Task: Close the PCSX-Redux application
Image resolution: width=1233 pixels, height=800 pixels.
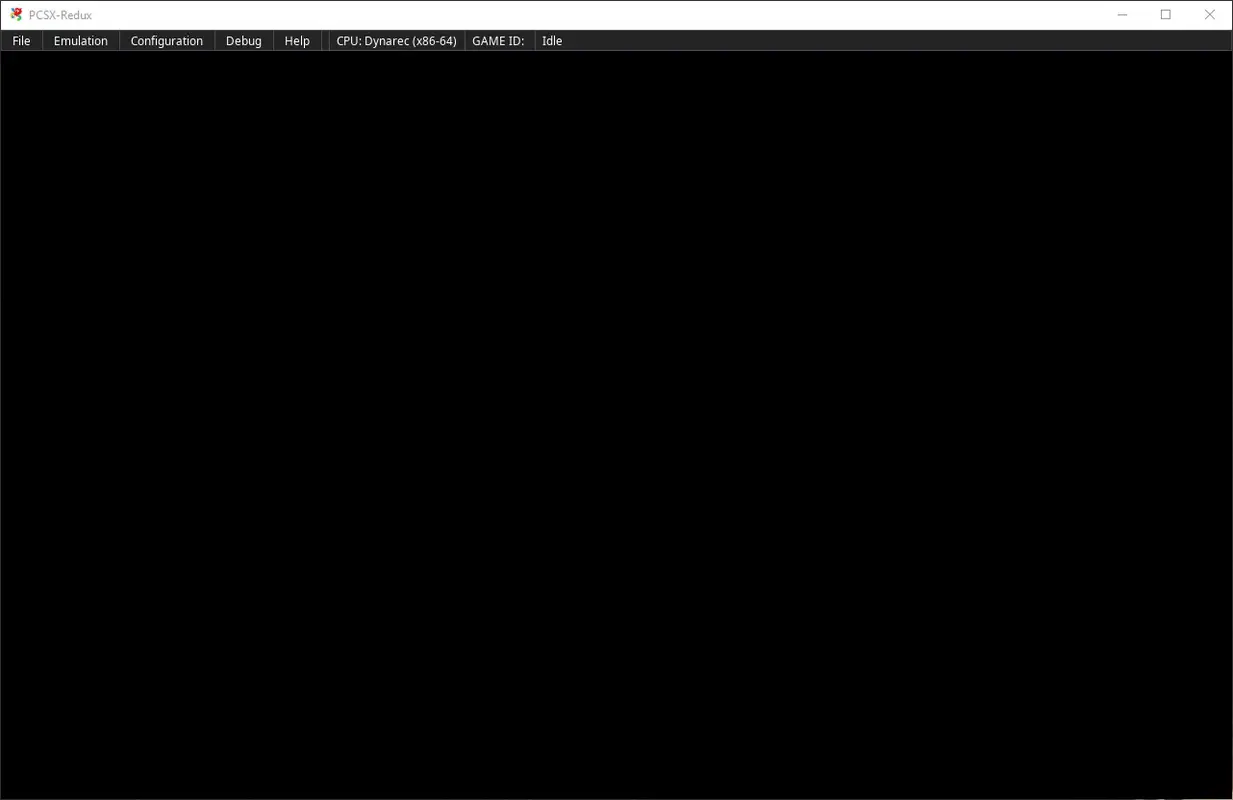Action: click(x=1208, y=13)
